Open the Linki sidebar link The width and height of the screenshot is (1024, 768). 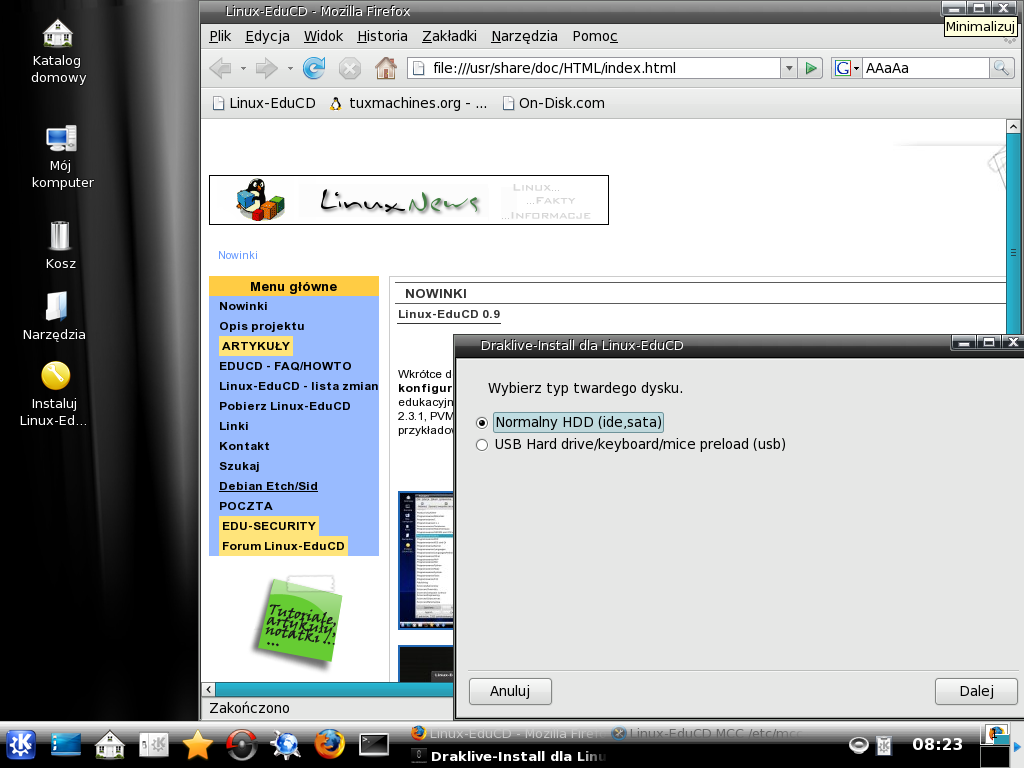click(x=234, y=426)
